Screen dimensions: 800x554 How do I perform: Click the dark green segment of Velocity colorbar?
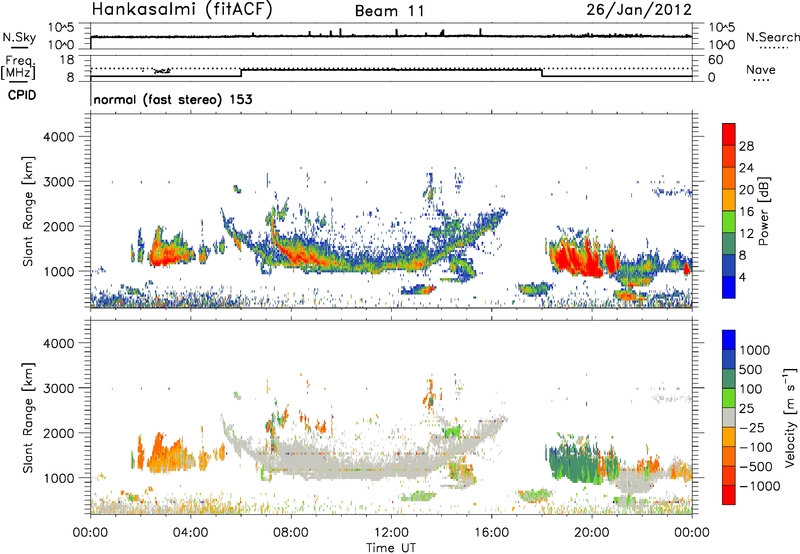729,379
